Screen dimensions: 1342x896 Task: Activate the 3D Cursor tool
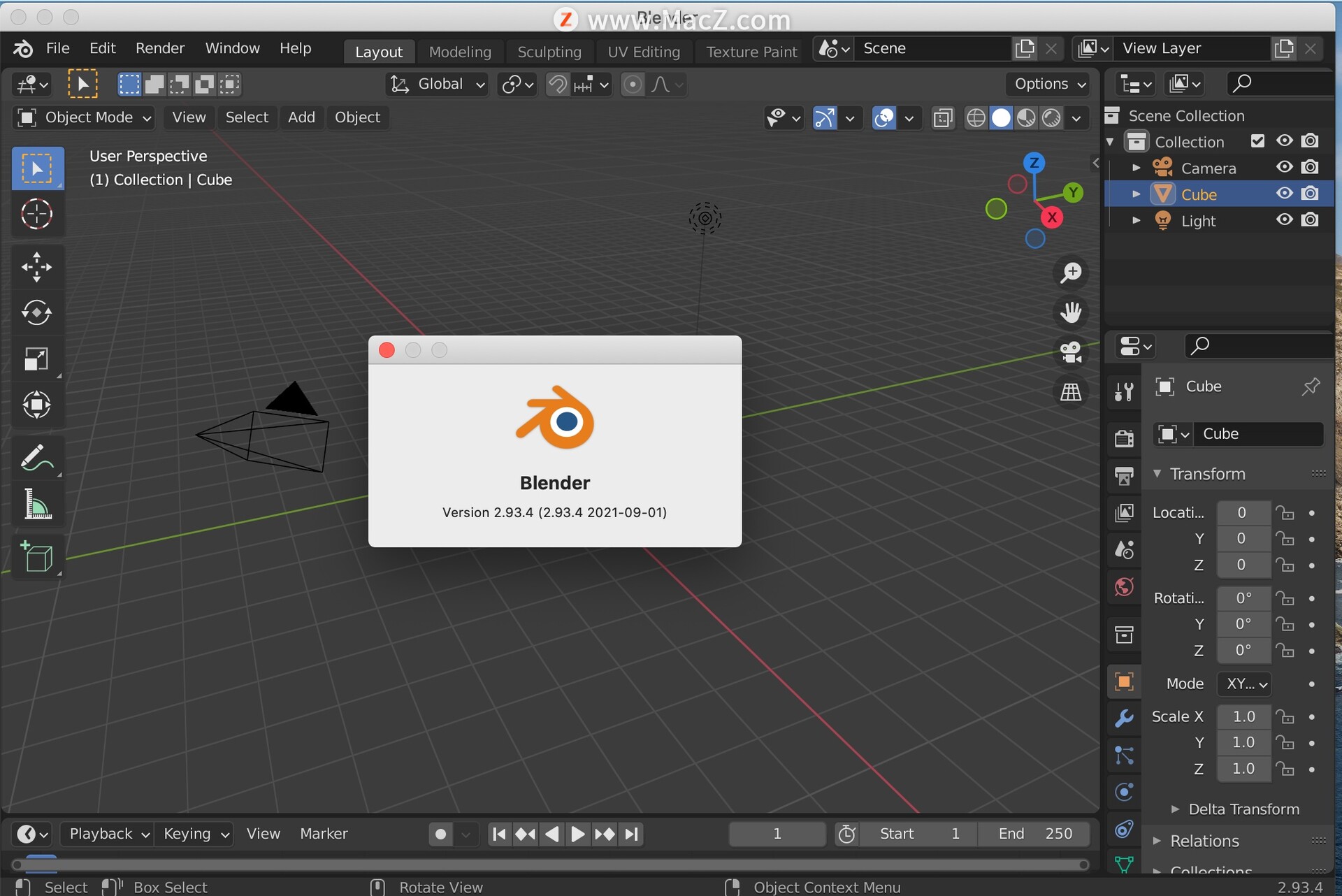(x=37, y=214)
